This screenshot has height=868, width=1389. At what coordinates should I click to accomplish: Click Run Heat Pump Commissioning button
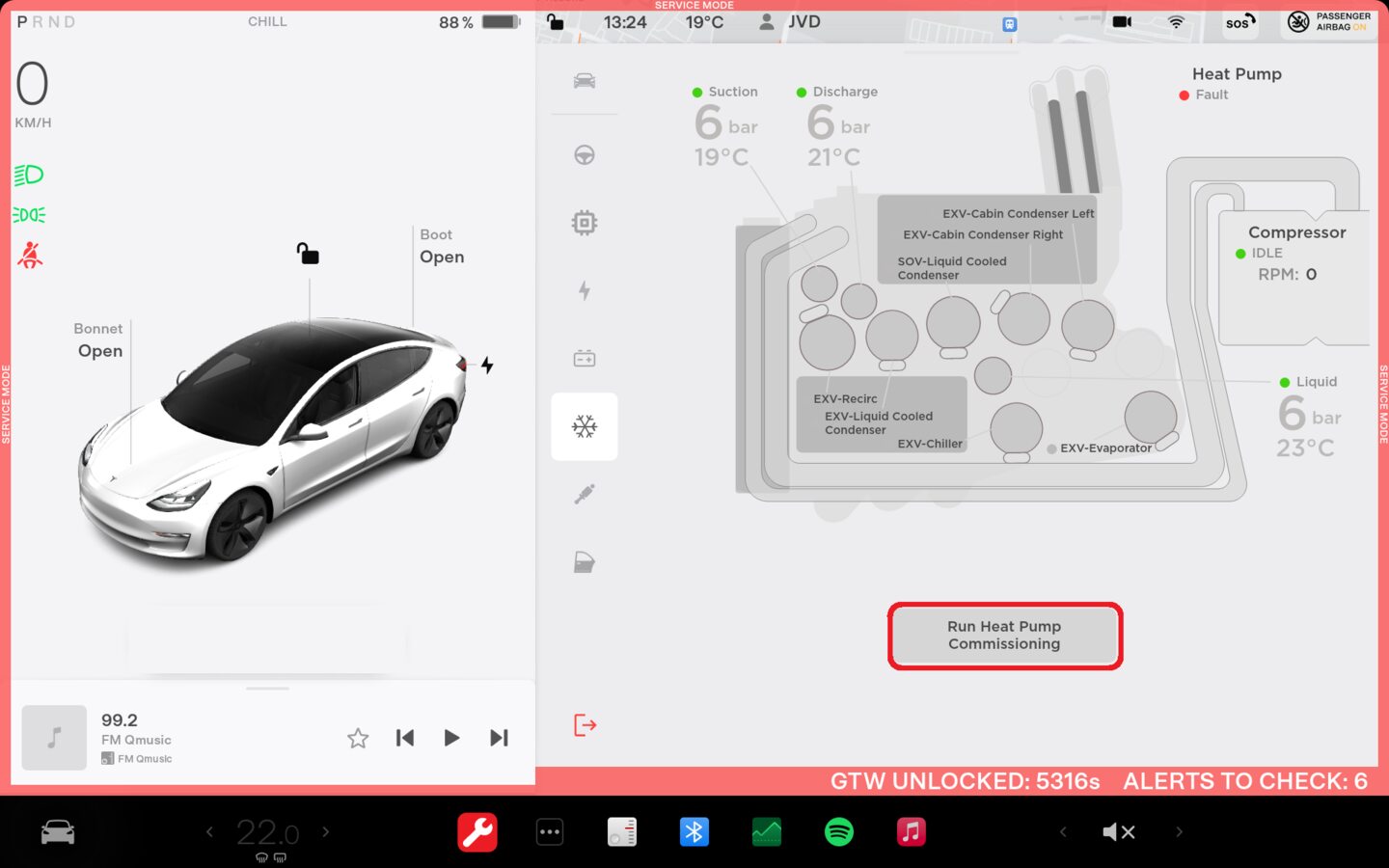1004,636
